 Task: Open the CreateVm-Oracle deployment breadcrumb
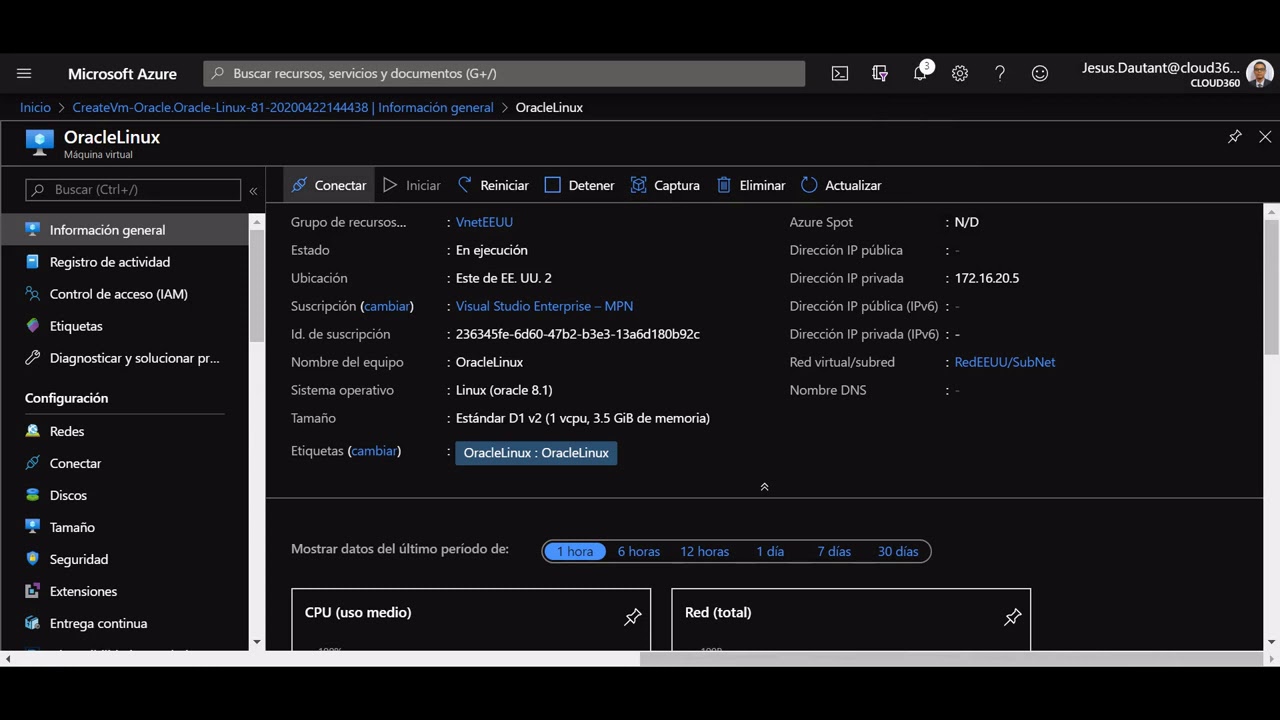[x=283, y=107]
